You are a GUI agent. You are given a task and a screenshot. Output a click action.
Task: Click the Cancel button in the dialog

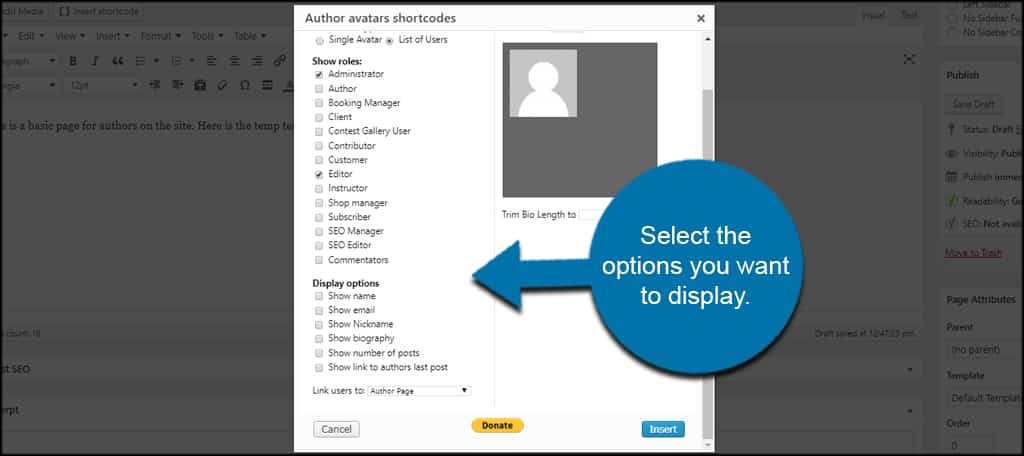(336, 429)
